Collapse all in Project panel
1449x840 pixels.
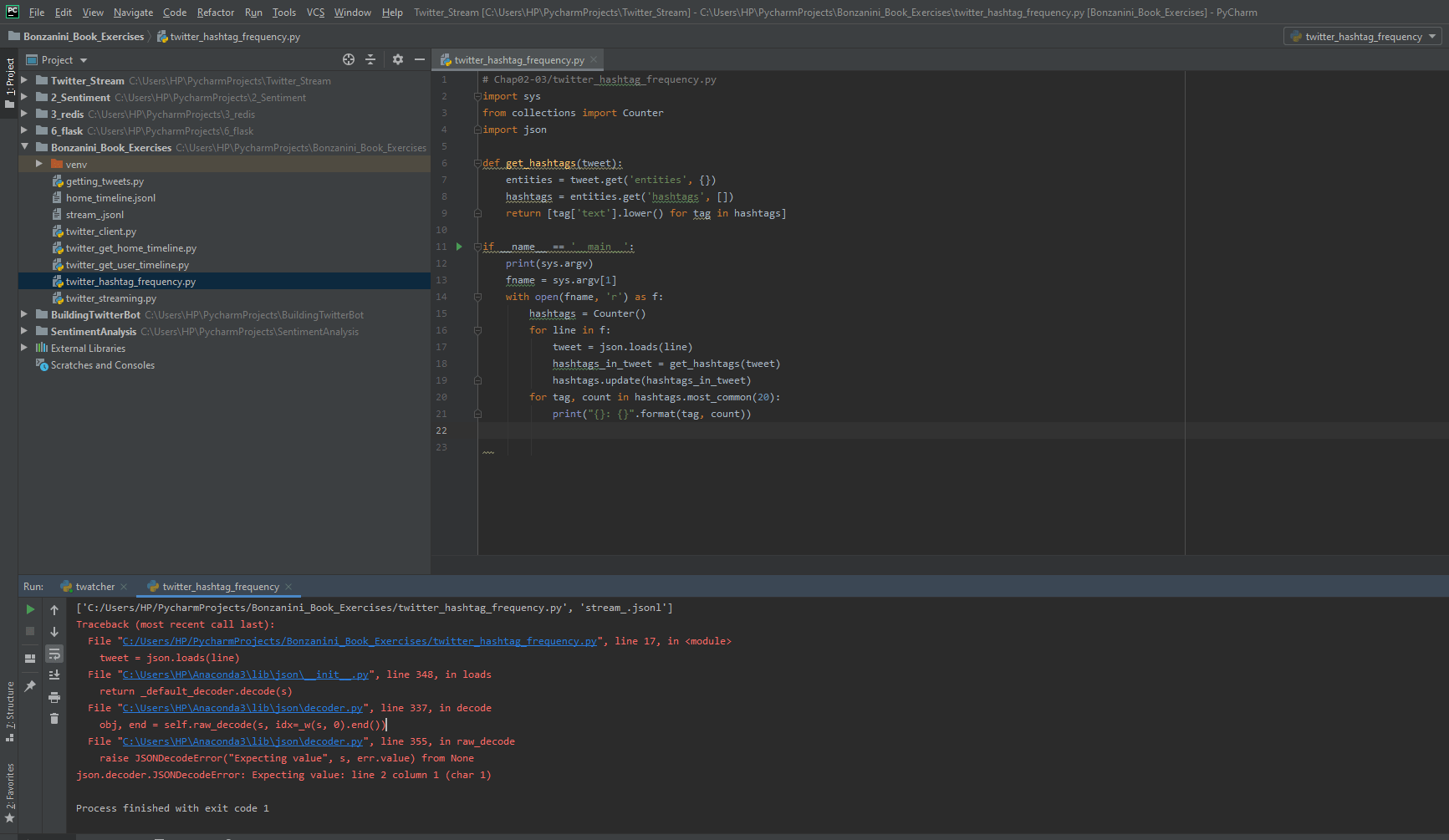(370, 59)
